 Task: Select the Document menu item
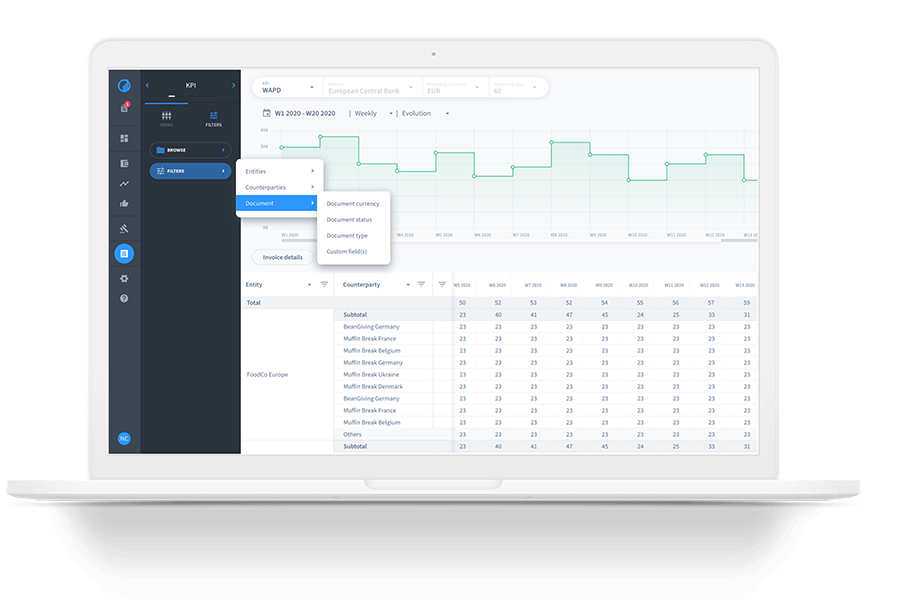pyautogui.click(x=277, y=203)
